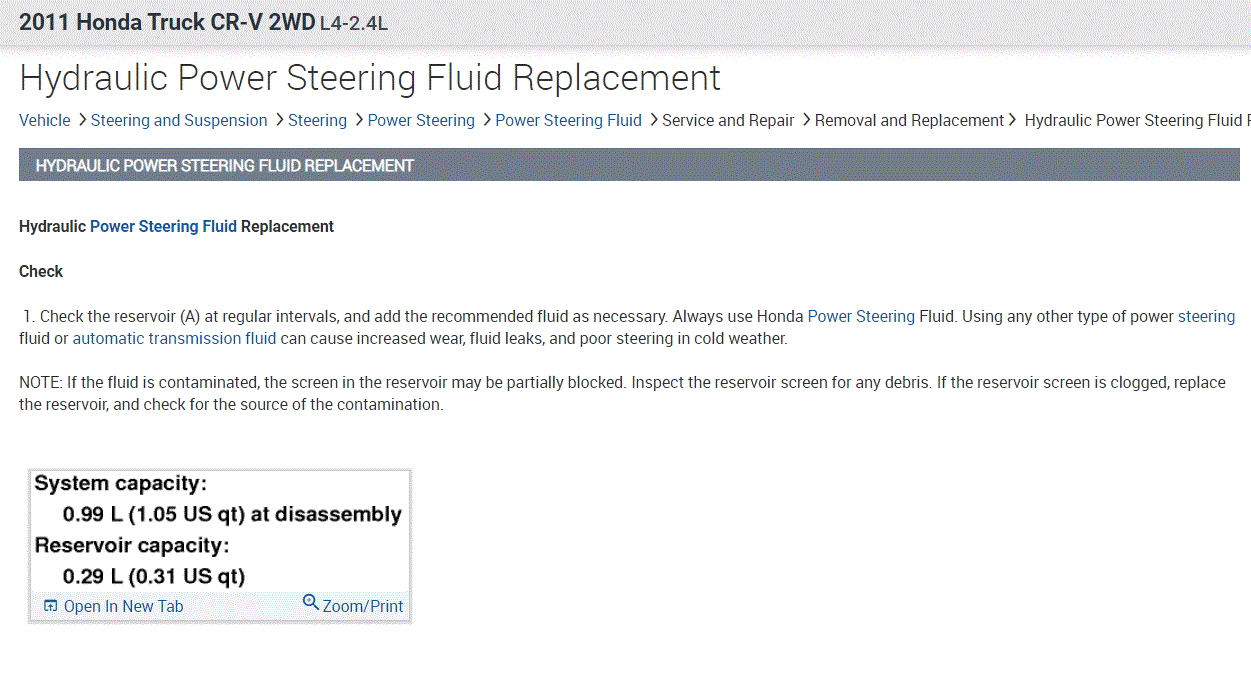Open the capacity image via 'Open In New Tab' text
The height and width of the screenshot is (691, 1251).
point(123,607)
